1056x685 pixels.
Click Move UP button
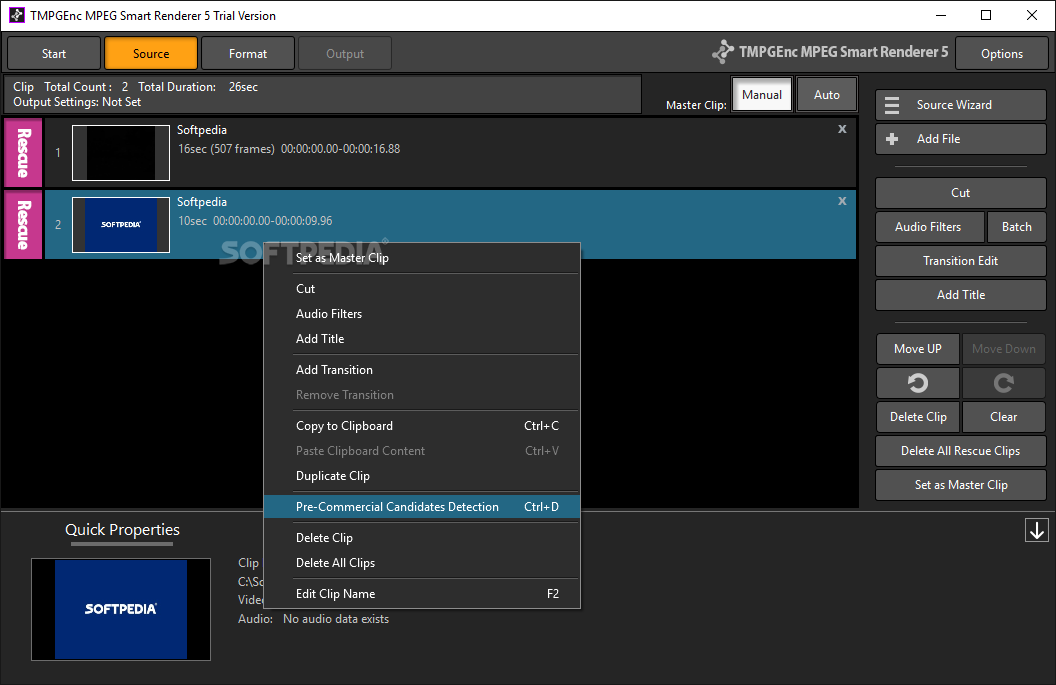point(917,349)
